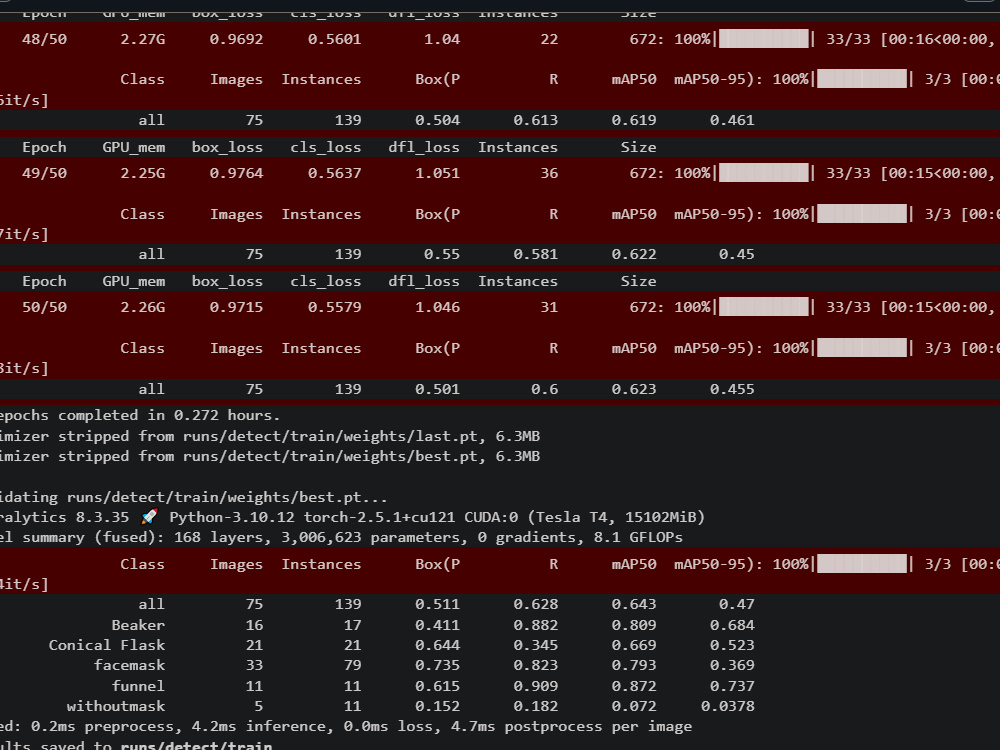Click bold 'runs/detect/train' results path
The width and height of the screenshot is (1000, 750).
tap(196, 745)
